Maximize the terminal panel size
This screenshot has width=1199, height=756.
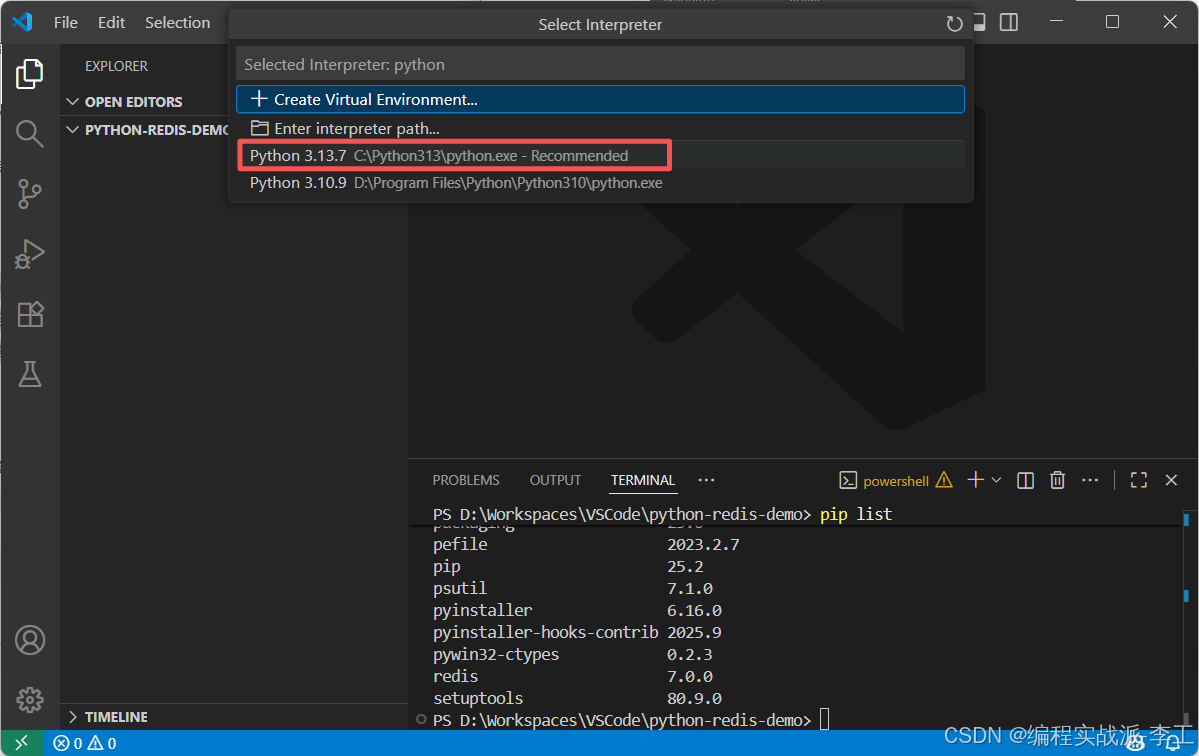[x=1139, y=480]
